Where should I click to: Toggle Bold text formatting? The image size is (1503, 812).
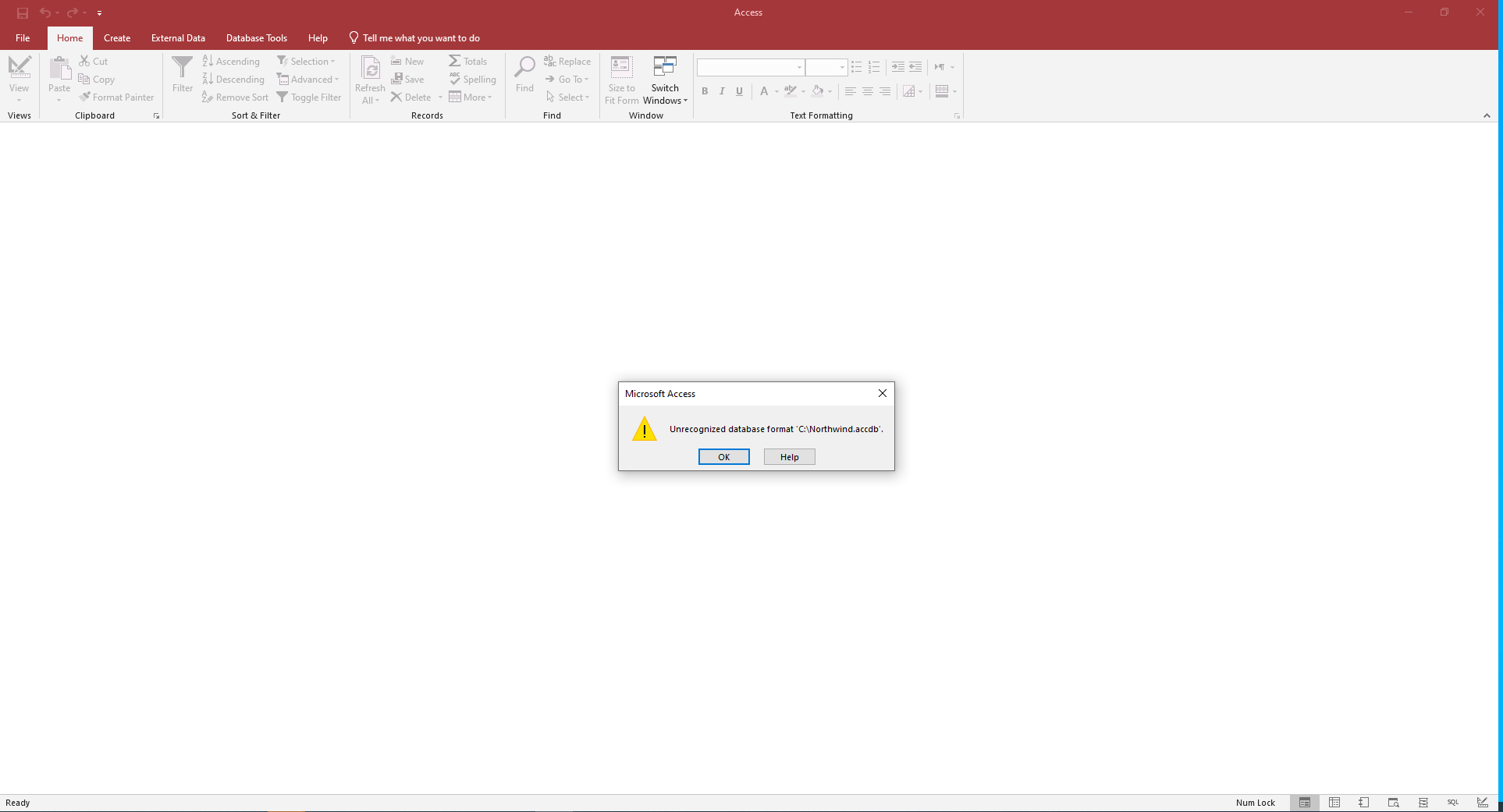coord(704,91)
